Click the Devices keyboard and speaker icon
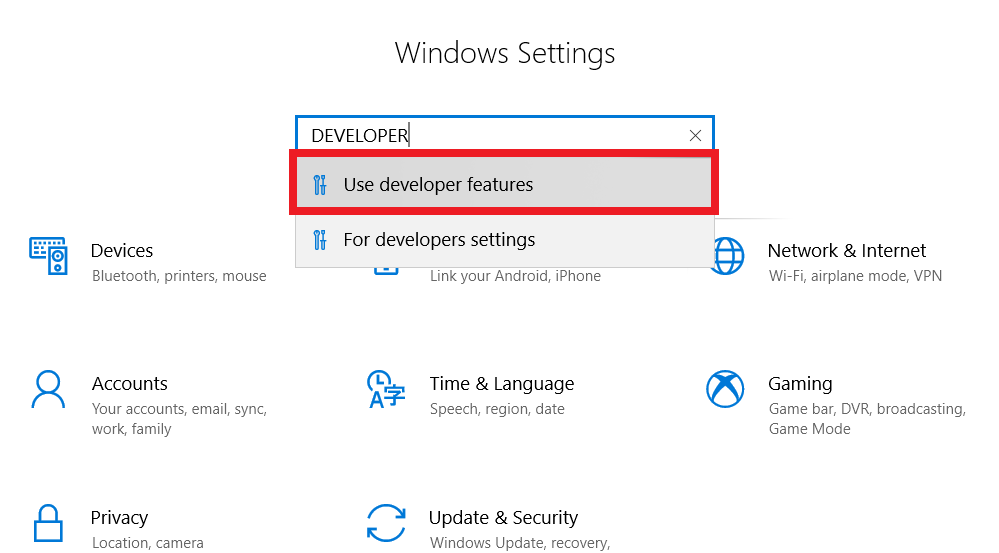 pyautogui.click(x=48, y=256)
